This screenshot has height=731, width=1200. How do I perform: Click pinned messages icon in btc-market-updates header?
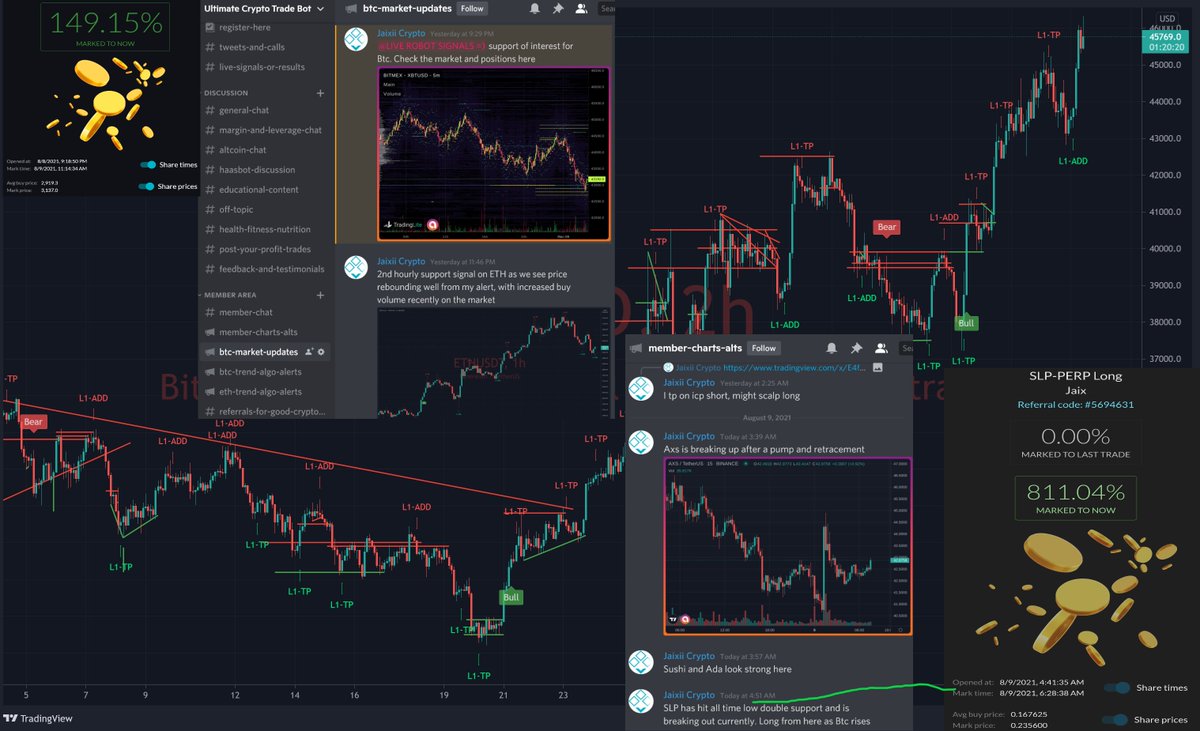tap(558, 8)
